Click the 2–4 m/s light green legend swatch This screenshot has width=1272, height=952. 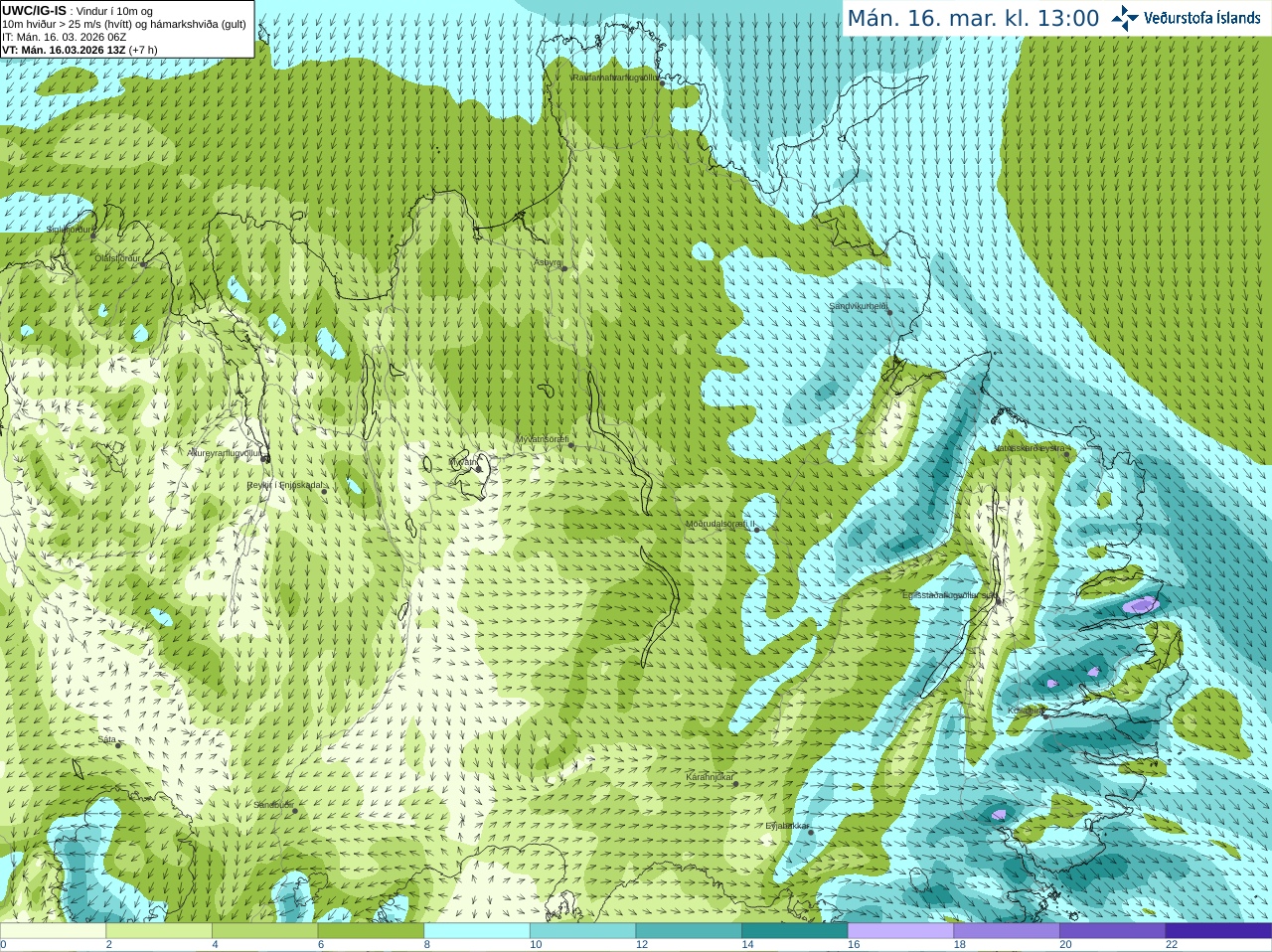point(159,931)
